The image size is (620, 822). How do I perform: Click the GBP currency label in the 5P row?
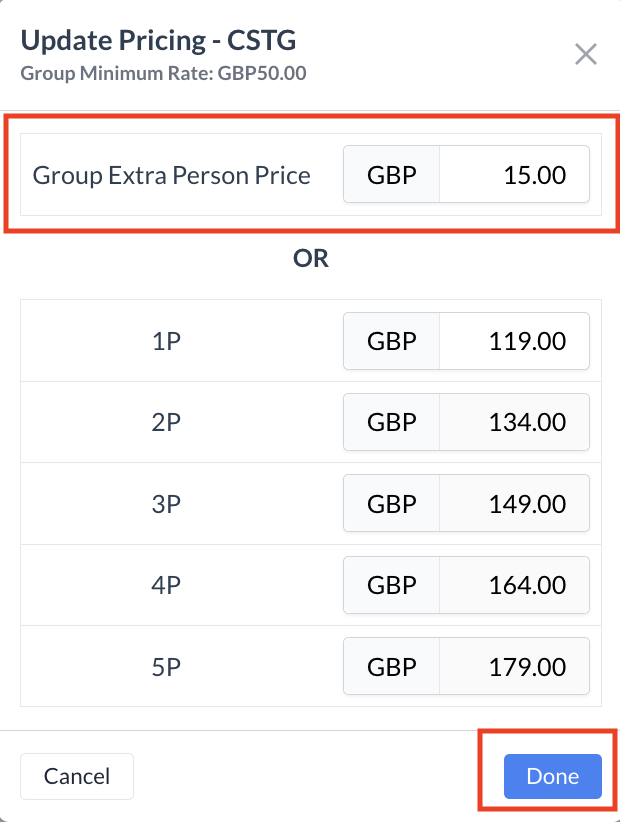point(392,667)
